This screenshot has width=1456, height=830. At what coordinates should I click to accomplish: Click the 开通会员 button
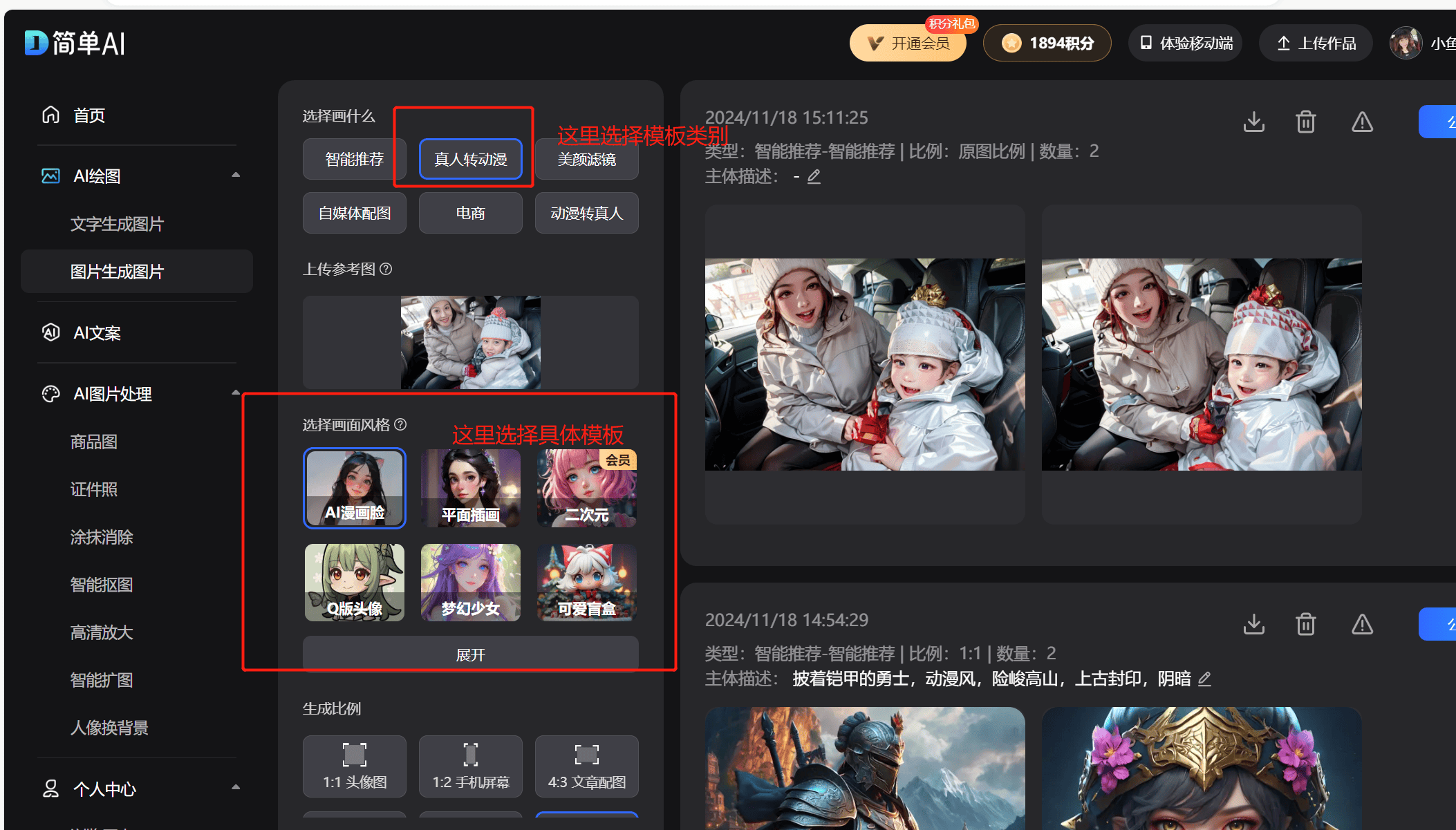point(908,43)
